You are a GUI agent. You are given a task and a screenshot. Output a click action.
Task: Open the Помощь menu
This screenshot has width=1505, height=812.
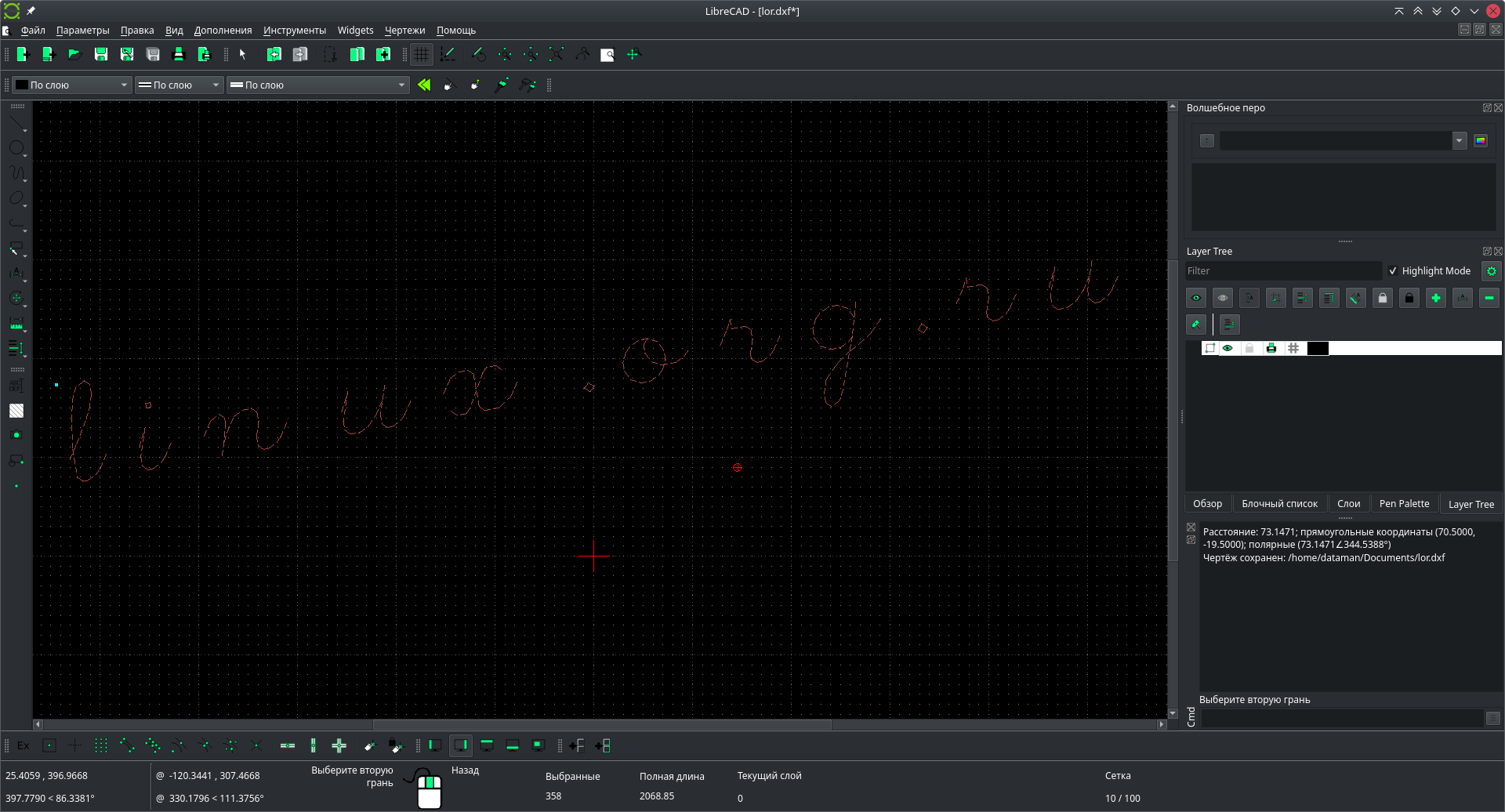tap(456, 31)
